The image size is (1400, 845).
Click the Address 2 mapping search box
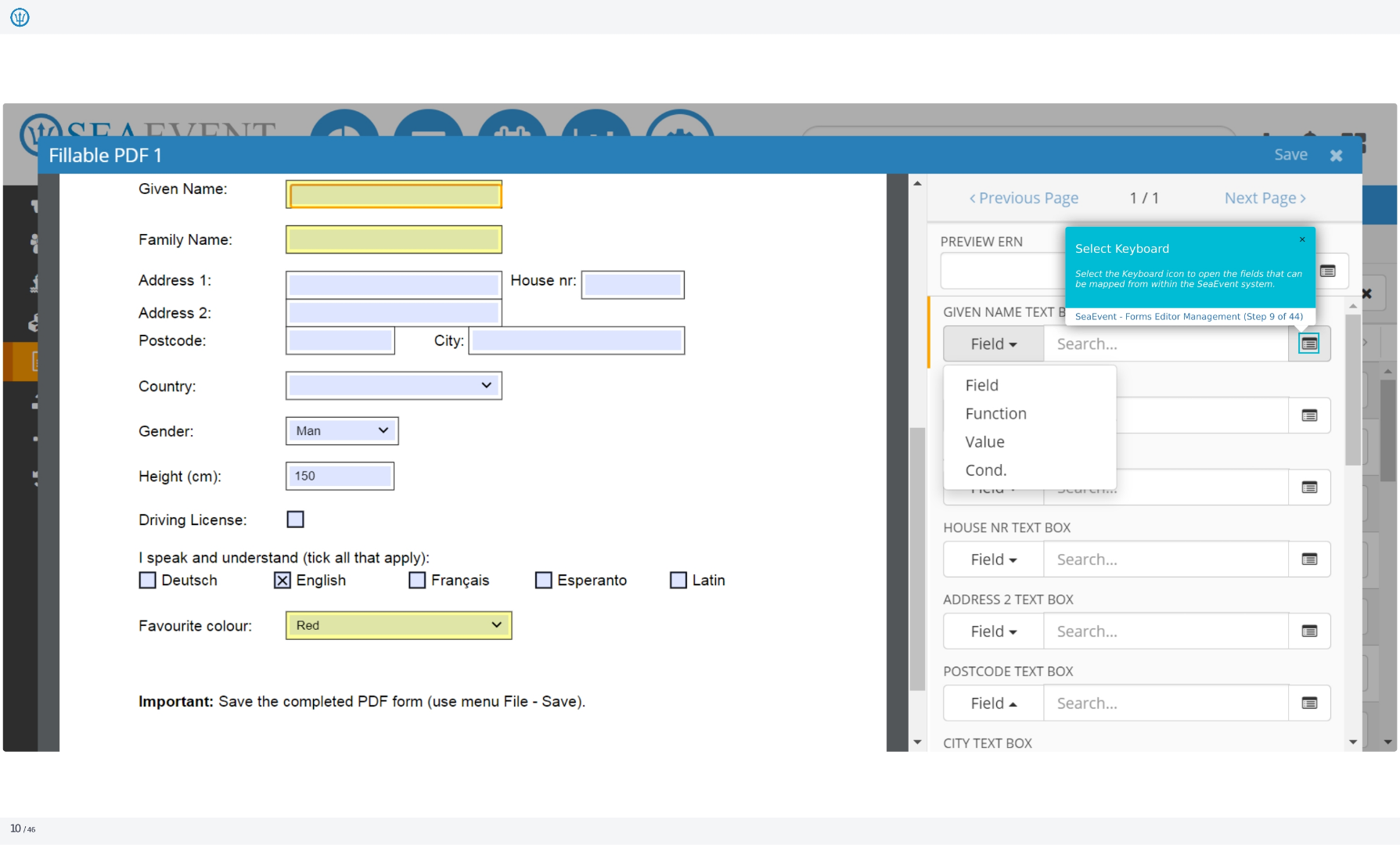click(1166, 631)
